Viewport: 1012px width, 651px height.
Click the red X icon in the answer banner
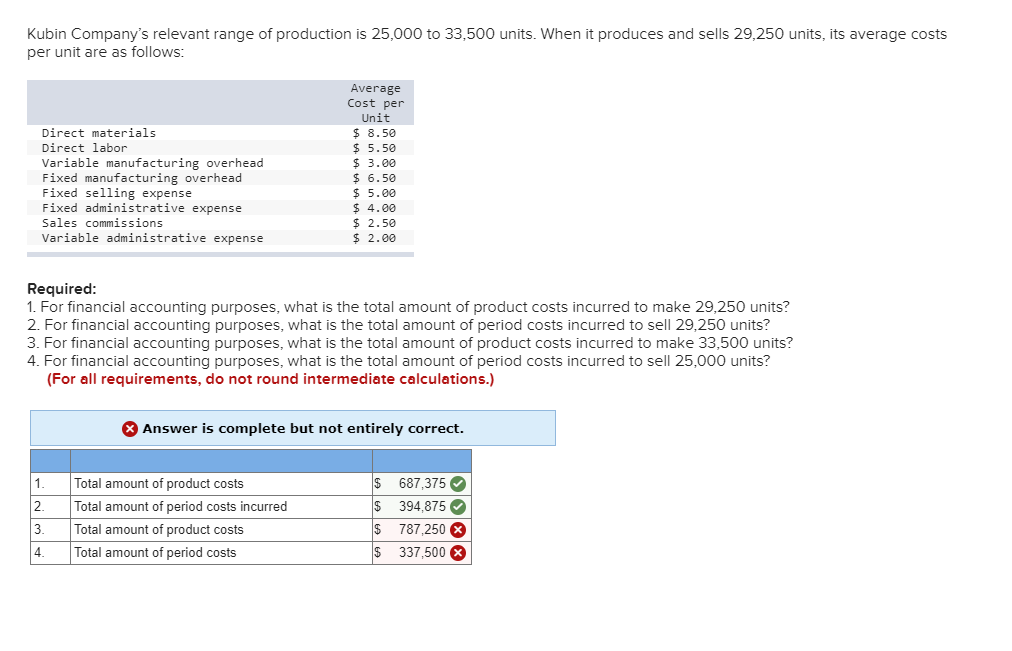click(130, 428)
